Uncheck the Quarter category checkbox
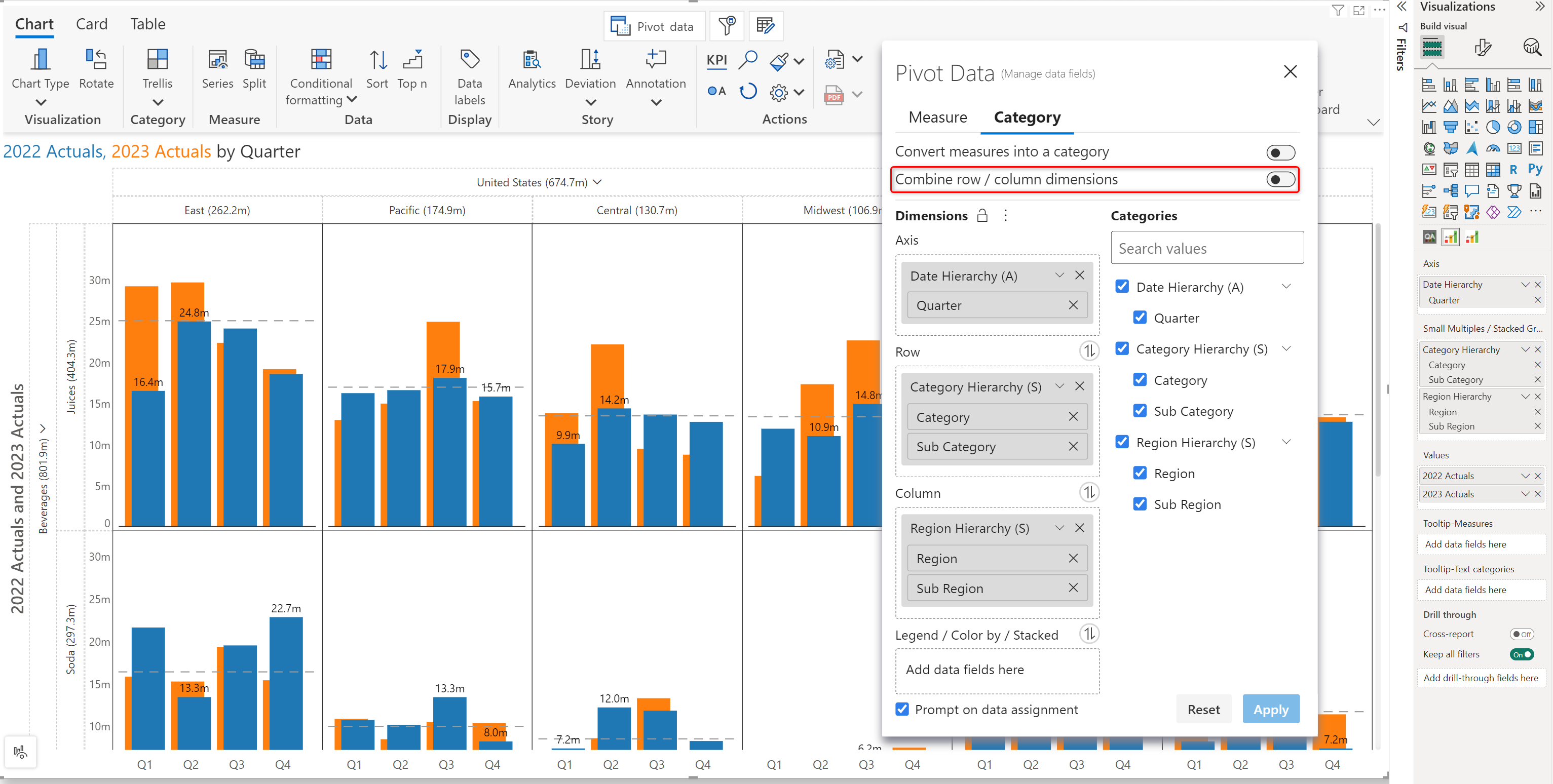The height and width of the screenshot is (784, 1553). (x=1140, y=317)
